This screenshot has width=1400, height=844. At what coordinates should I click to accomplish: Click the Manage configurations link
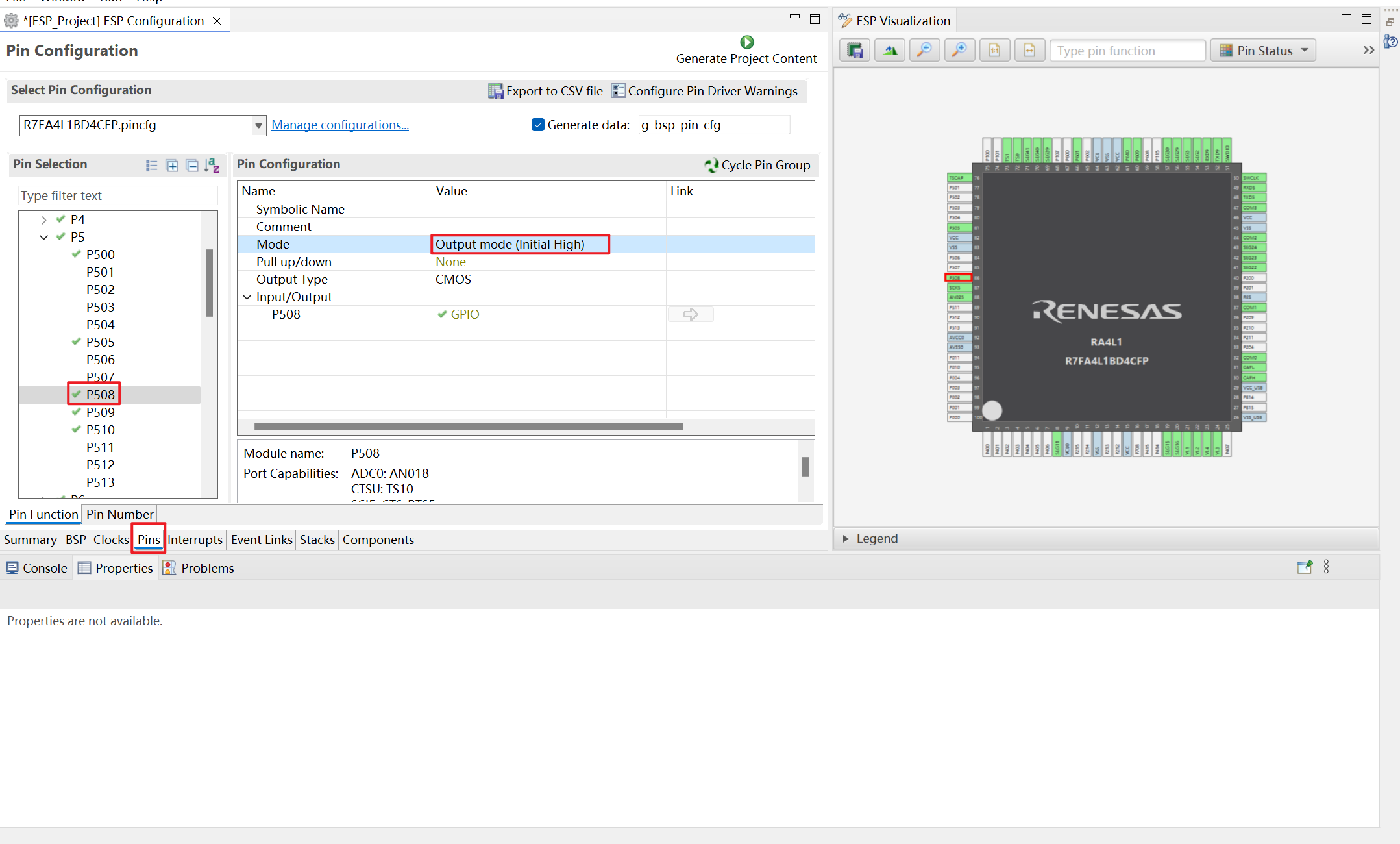pos(340,125)
